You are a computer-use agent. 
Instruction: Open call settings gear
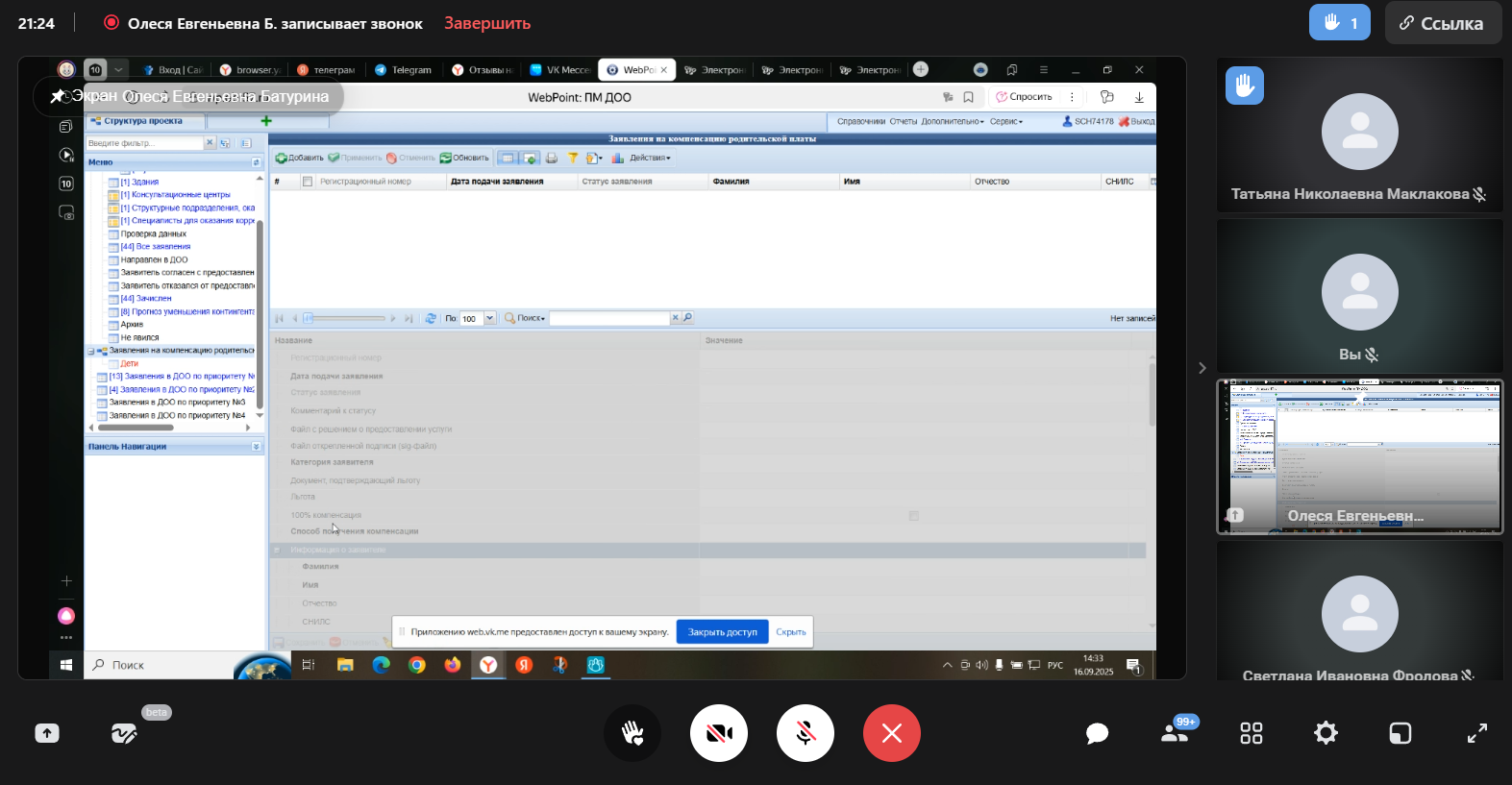(1326, 733)
